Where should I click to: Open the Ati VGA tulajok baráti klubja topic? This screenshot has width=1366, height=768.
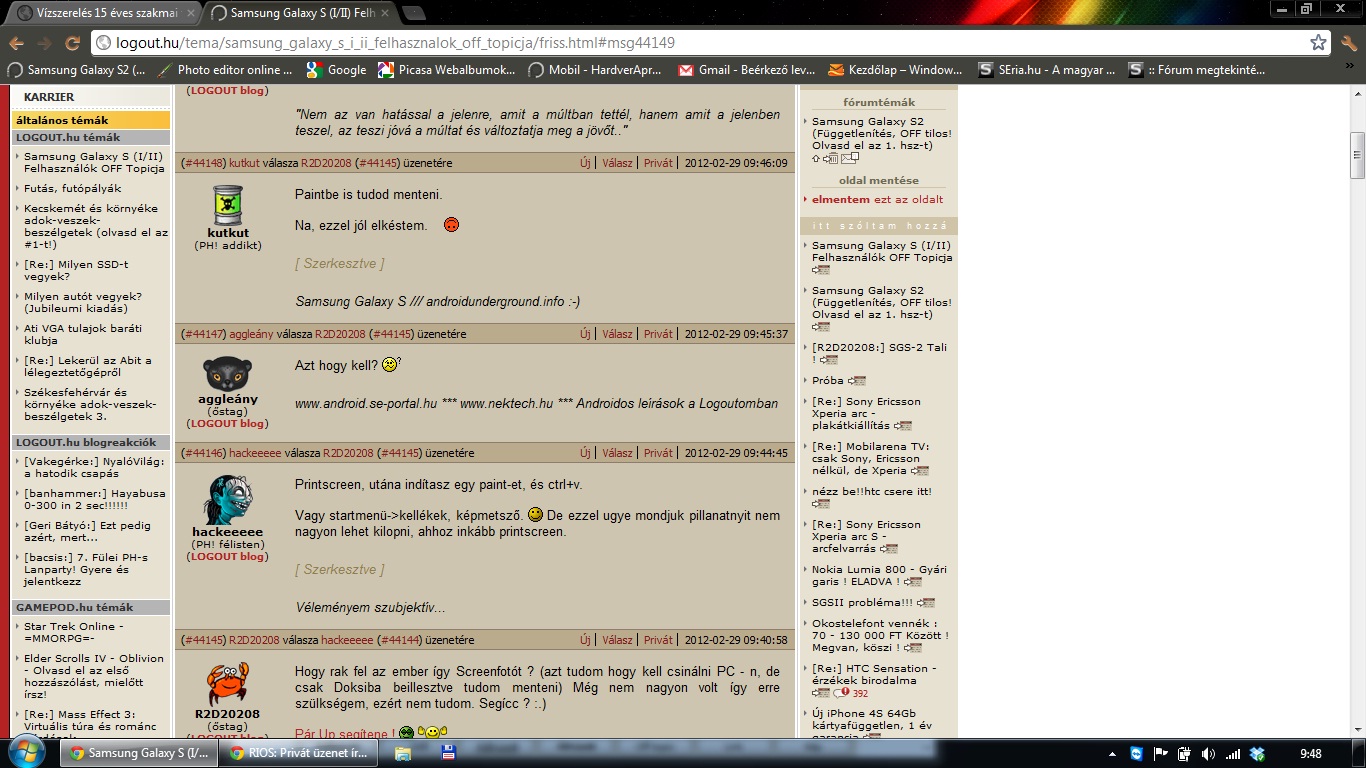(83, 334)
